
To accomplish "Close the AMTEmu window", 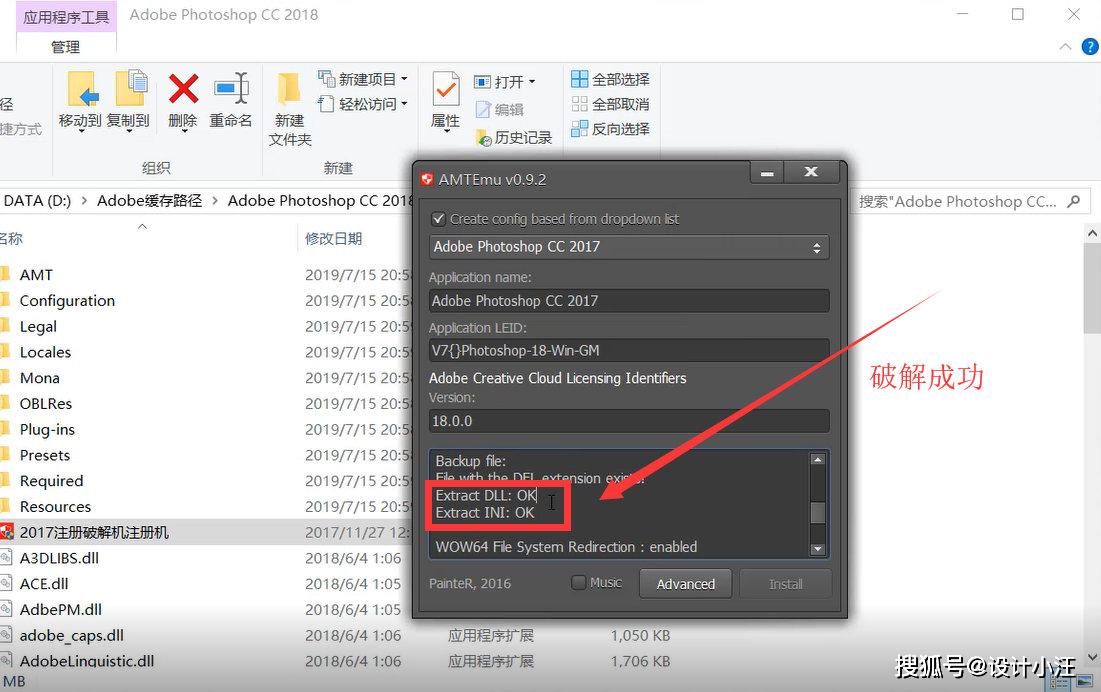I will point(811,172).
